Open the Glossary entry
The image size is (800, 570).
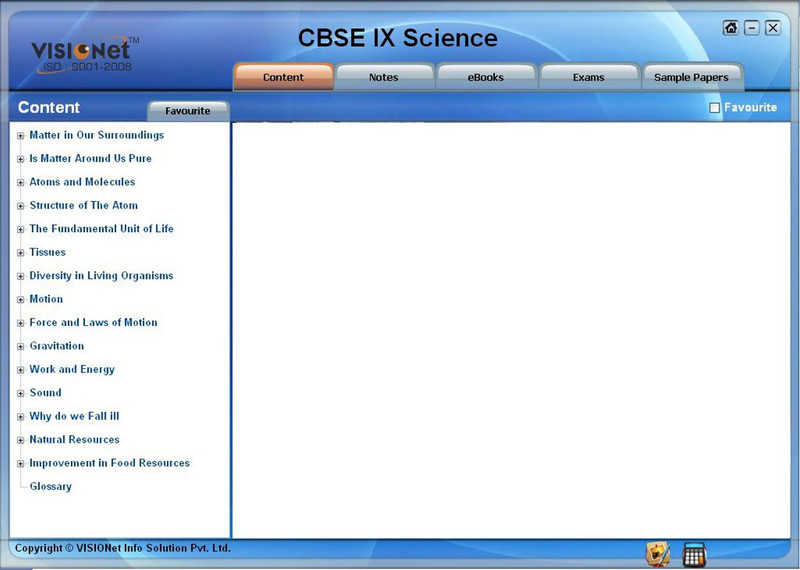[x=51, y=487]
